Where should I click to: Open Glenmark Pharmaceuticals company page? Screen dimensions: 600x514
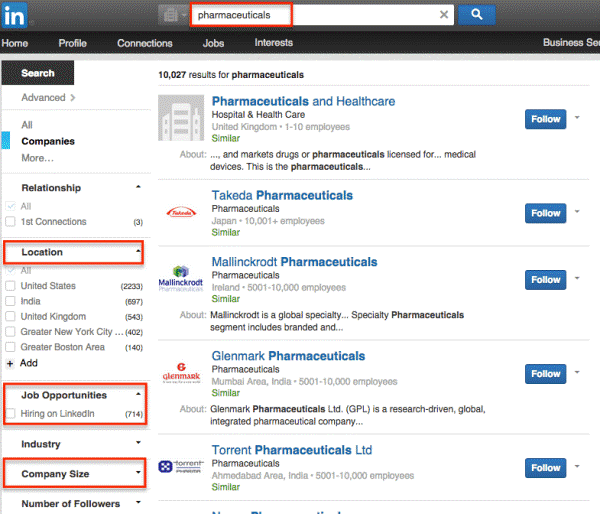[288, 356]
